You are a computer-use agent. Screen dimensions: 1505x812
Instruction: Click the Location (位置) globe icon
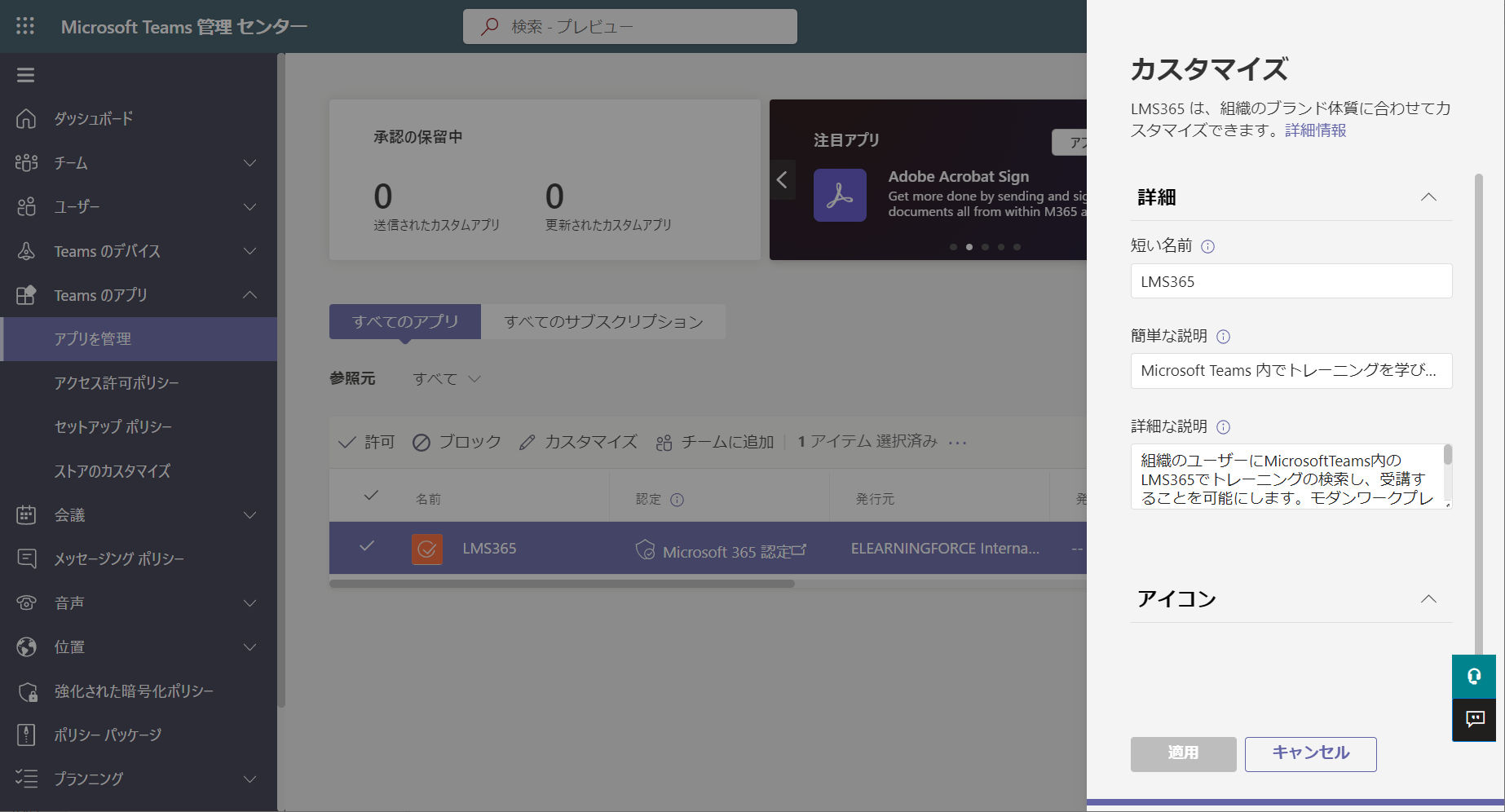click(x=26, y=647)
